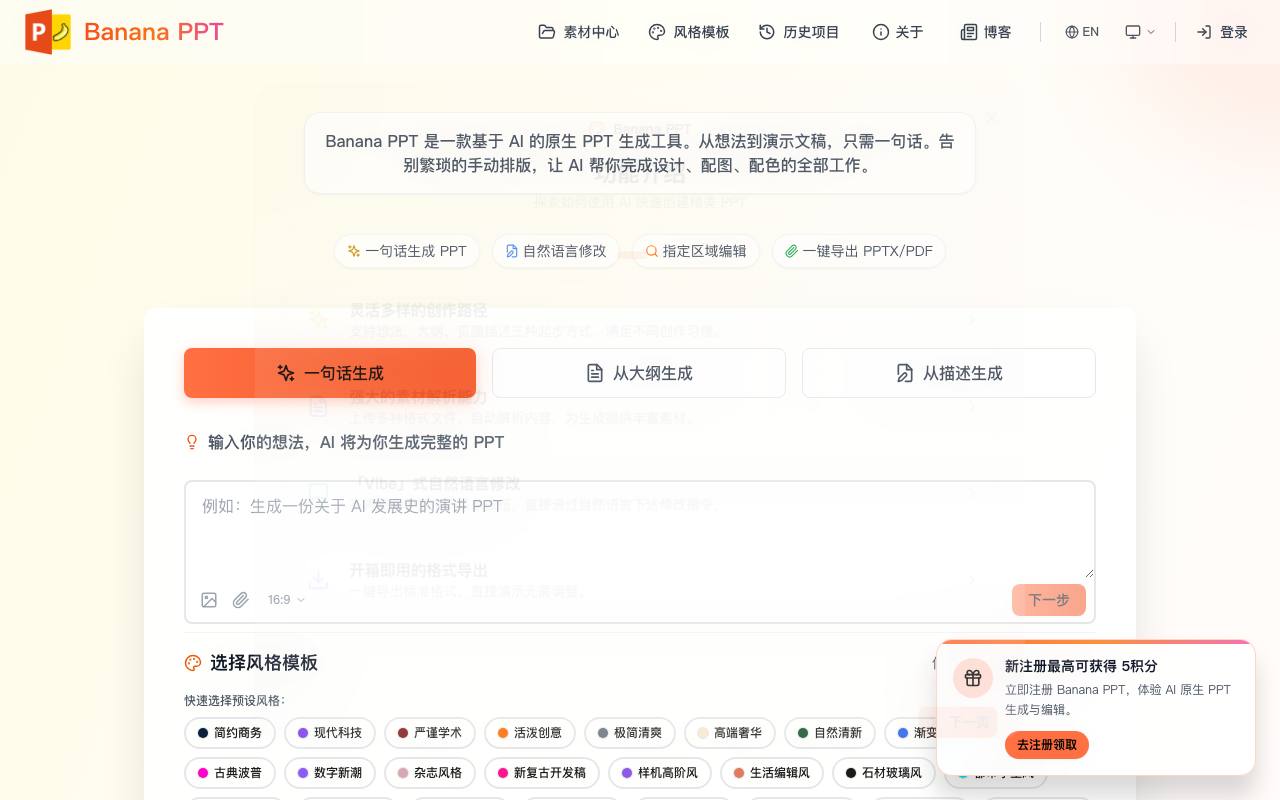Click the 一句话生成 PPT feature pill
The image size is (1280, 800).
coord(407,251)
